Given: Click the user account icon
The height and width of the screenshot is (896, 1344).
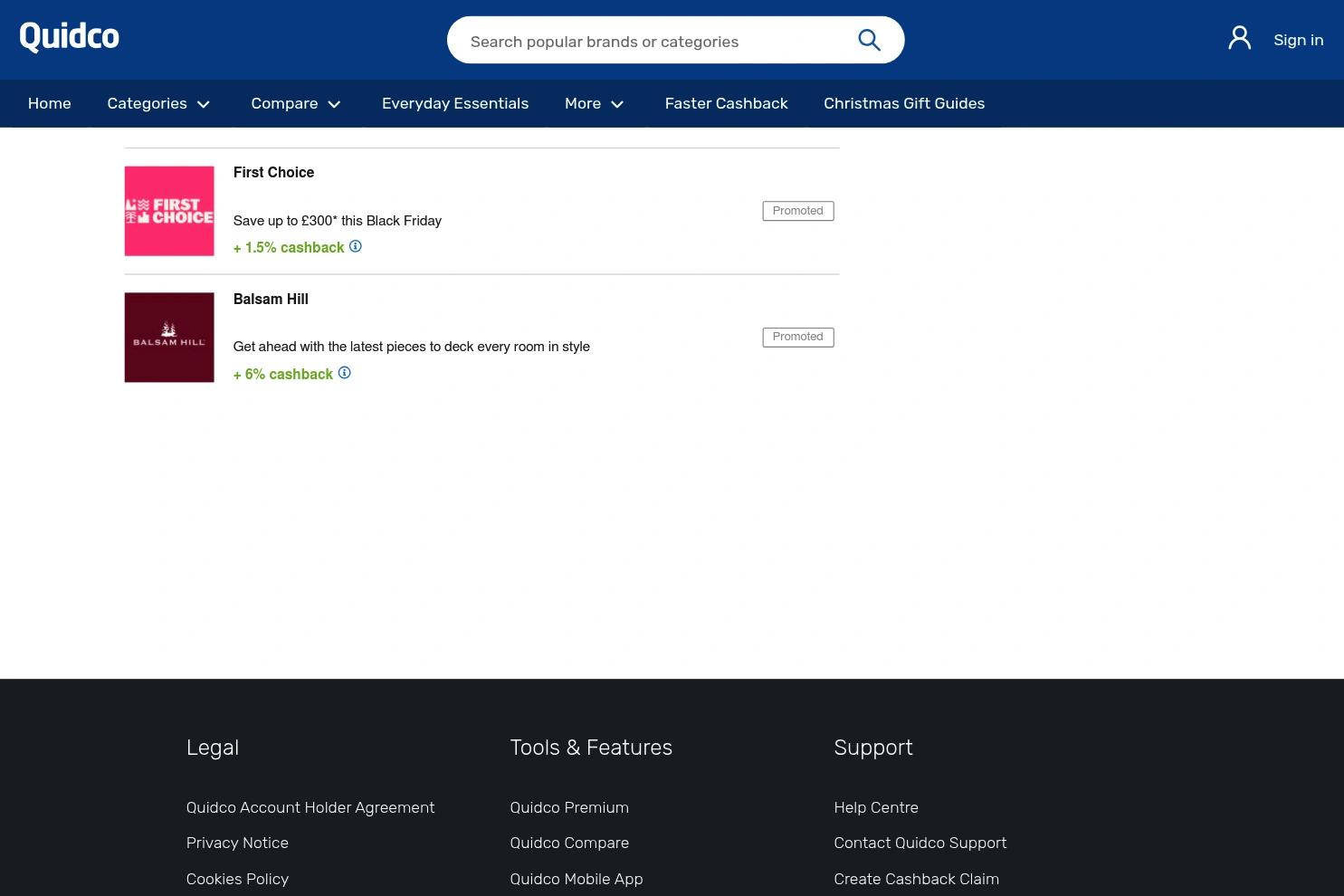Looking at the screenshot, I should tap(1239, 38).
